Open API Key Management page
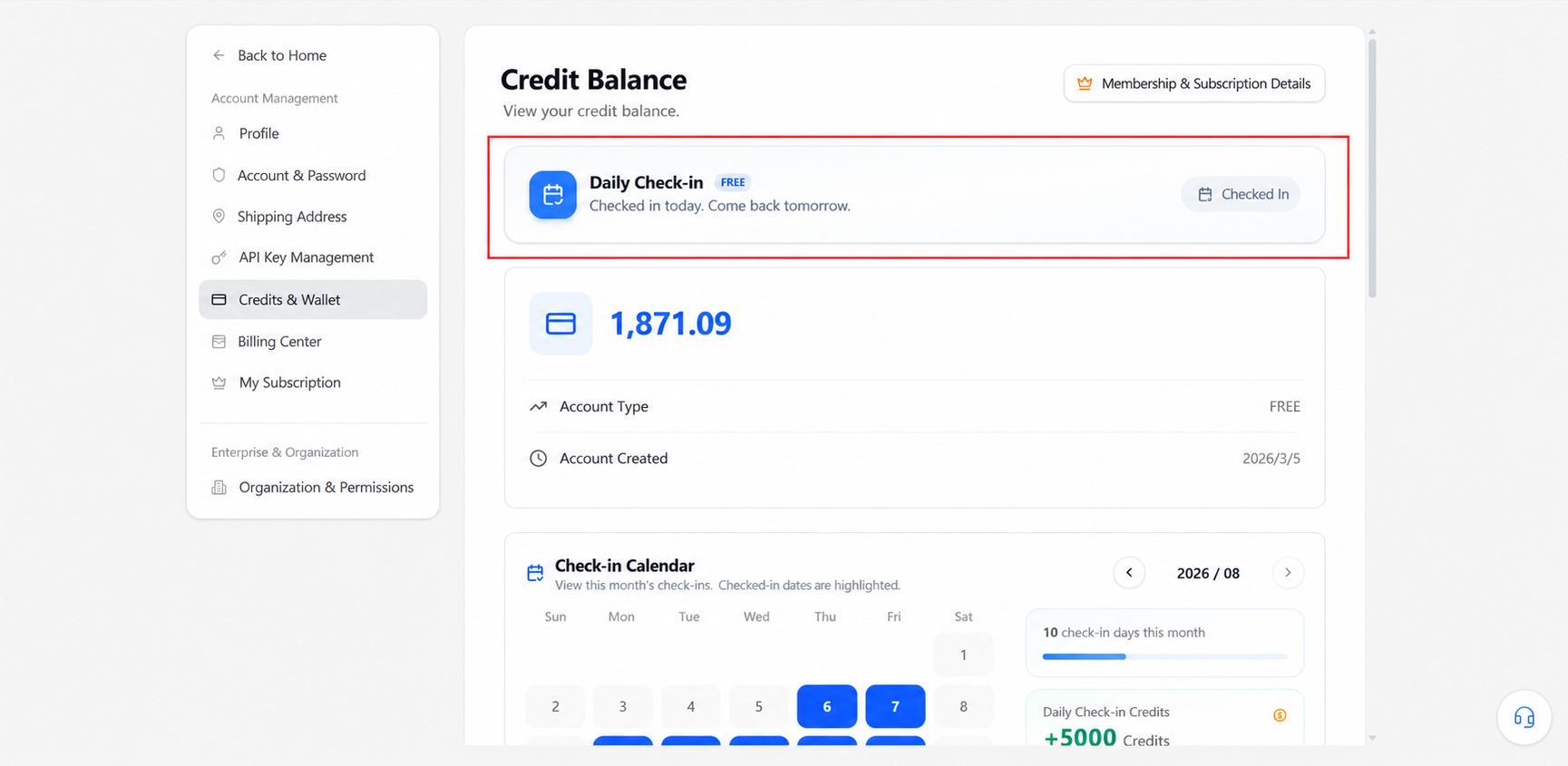 tap(313, 257)
